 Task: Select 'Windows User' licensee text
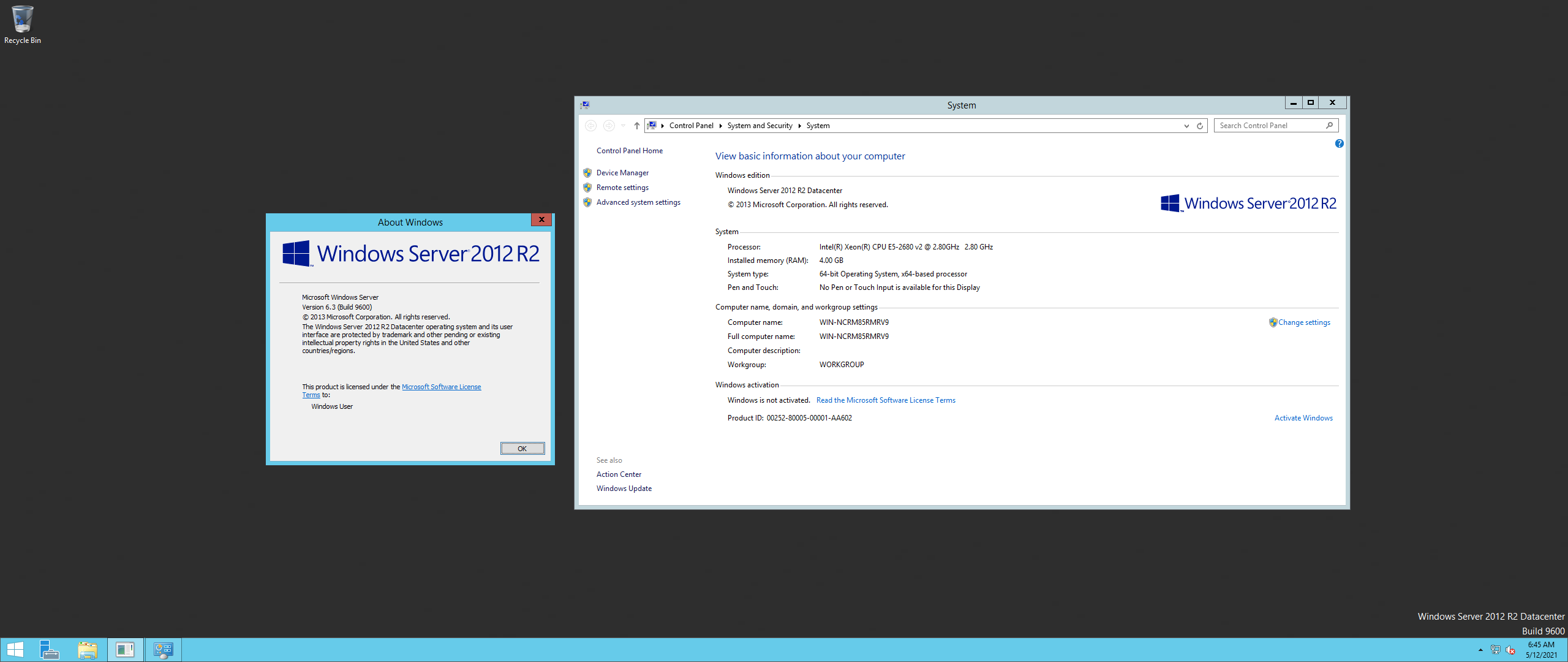[332, 407]
